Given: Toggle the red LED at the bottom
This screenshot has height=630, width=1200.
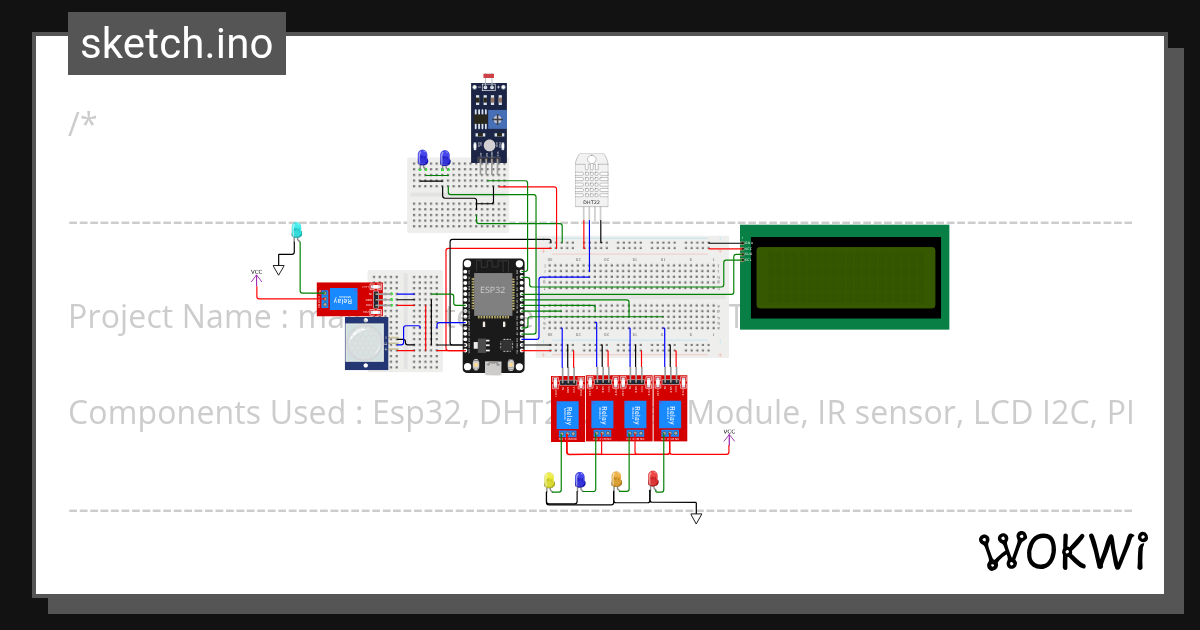Looking at the screenshot, I should [654, 480].
